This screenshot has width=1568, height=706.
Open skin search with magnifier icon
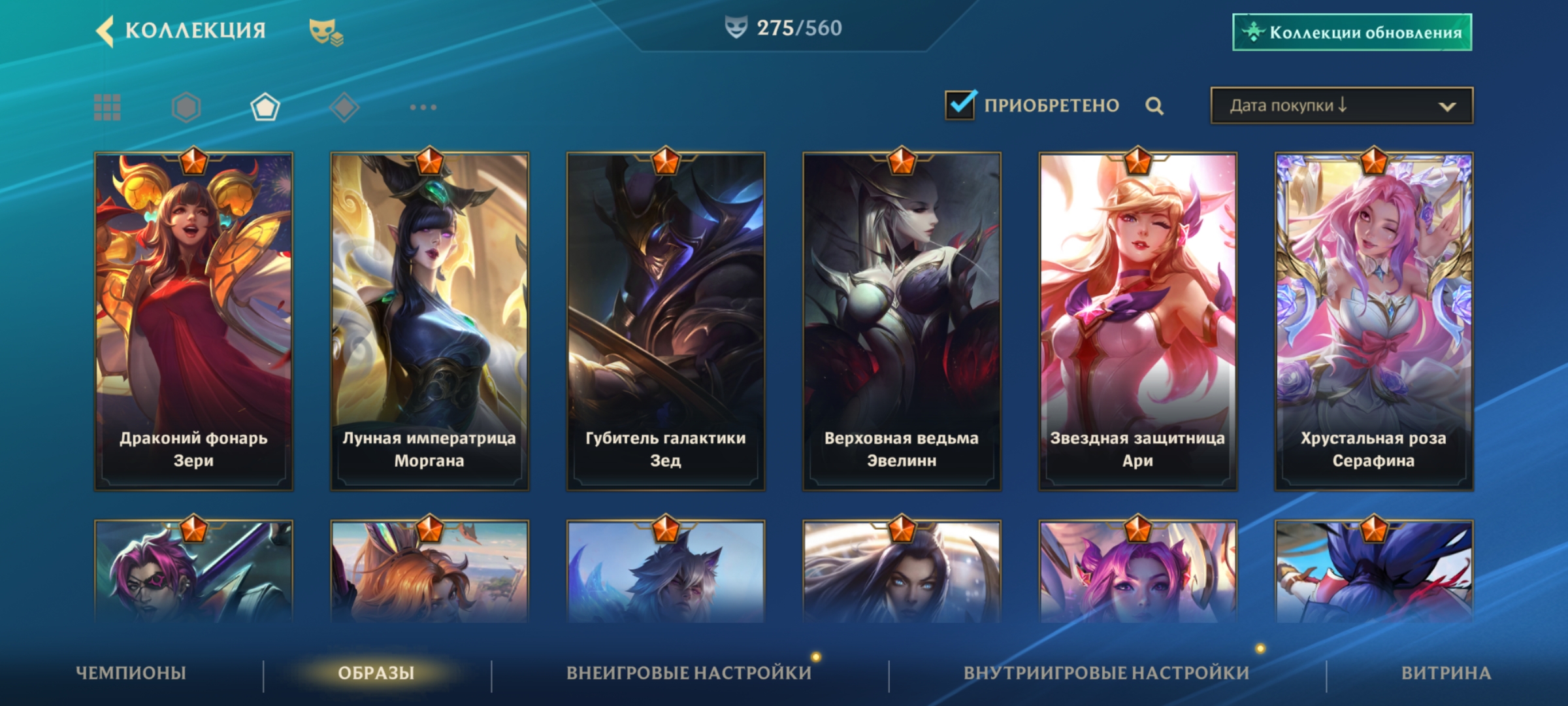tap(1154, 106)
